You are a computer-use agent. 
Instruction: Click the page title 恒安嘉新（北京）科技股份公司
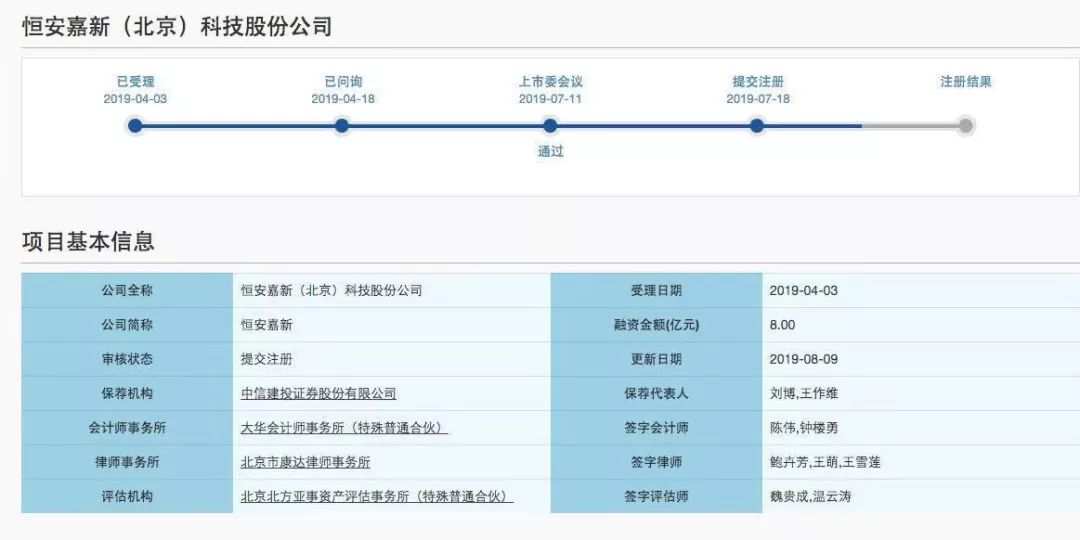[177, 27]
